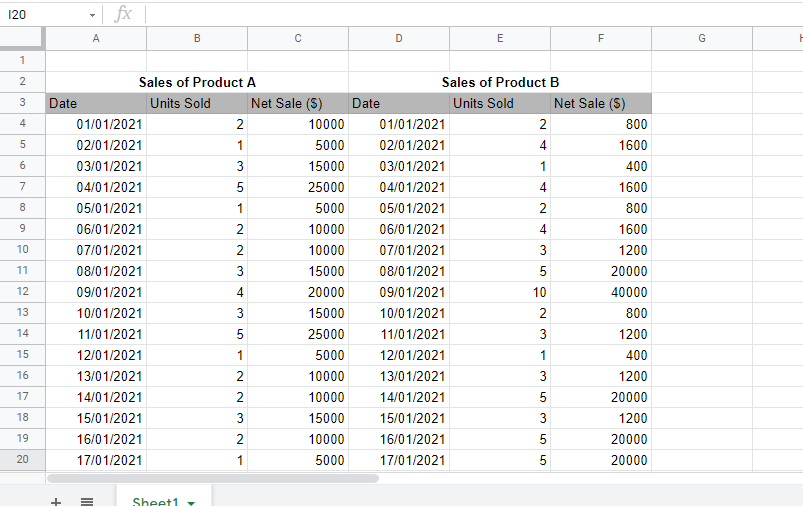803x506 pixels.
Task: Click the 'Sales of Product B' title cell
Action: [x=500, y=82]
